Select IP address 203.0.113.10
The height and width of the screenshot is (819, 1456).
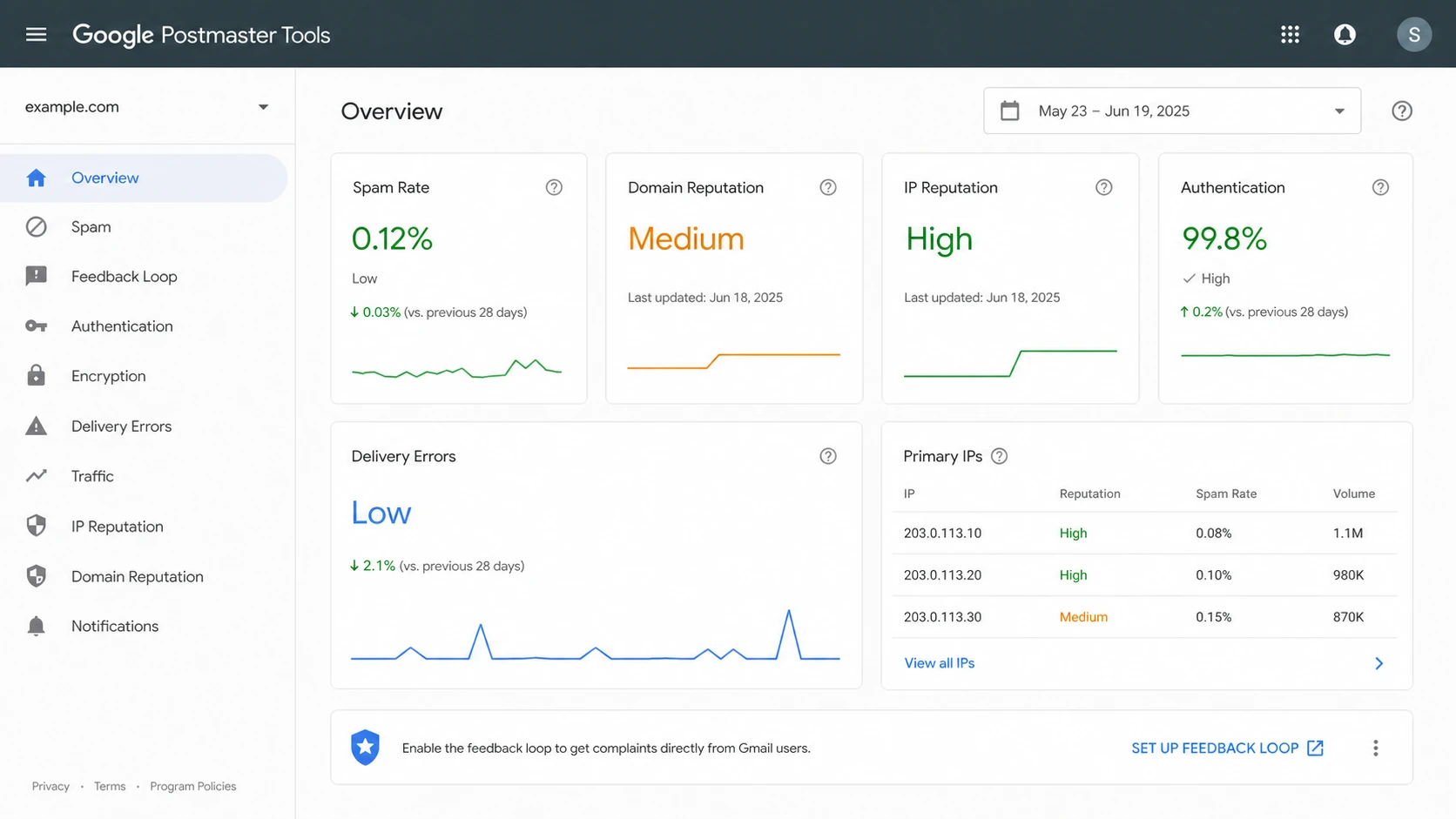tap(942, 534)
